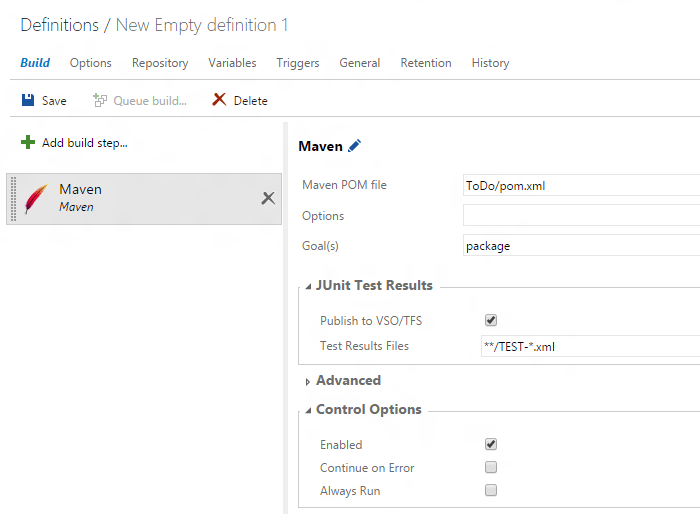Click the Maven POM file input field
Screen dimensions: 700x514
pyautogui.click(x=581, y=185)
